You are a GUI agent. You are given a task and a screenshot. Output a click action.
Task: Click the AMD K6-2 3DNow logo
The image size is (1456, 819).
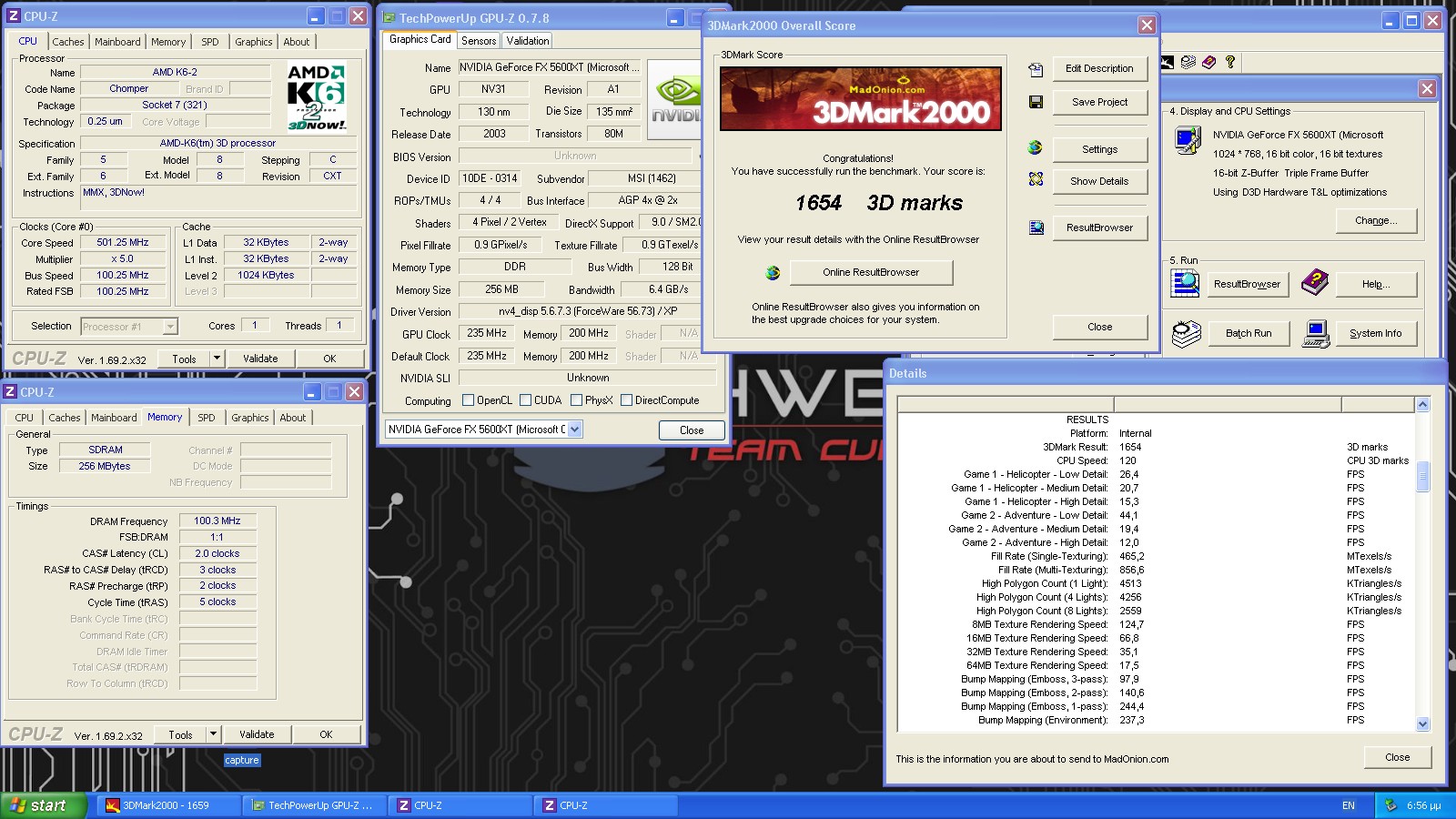click(317, 96)
